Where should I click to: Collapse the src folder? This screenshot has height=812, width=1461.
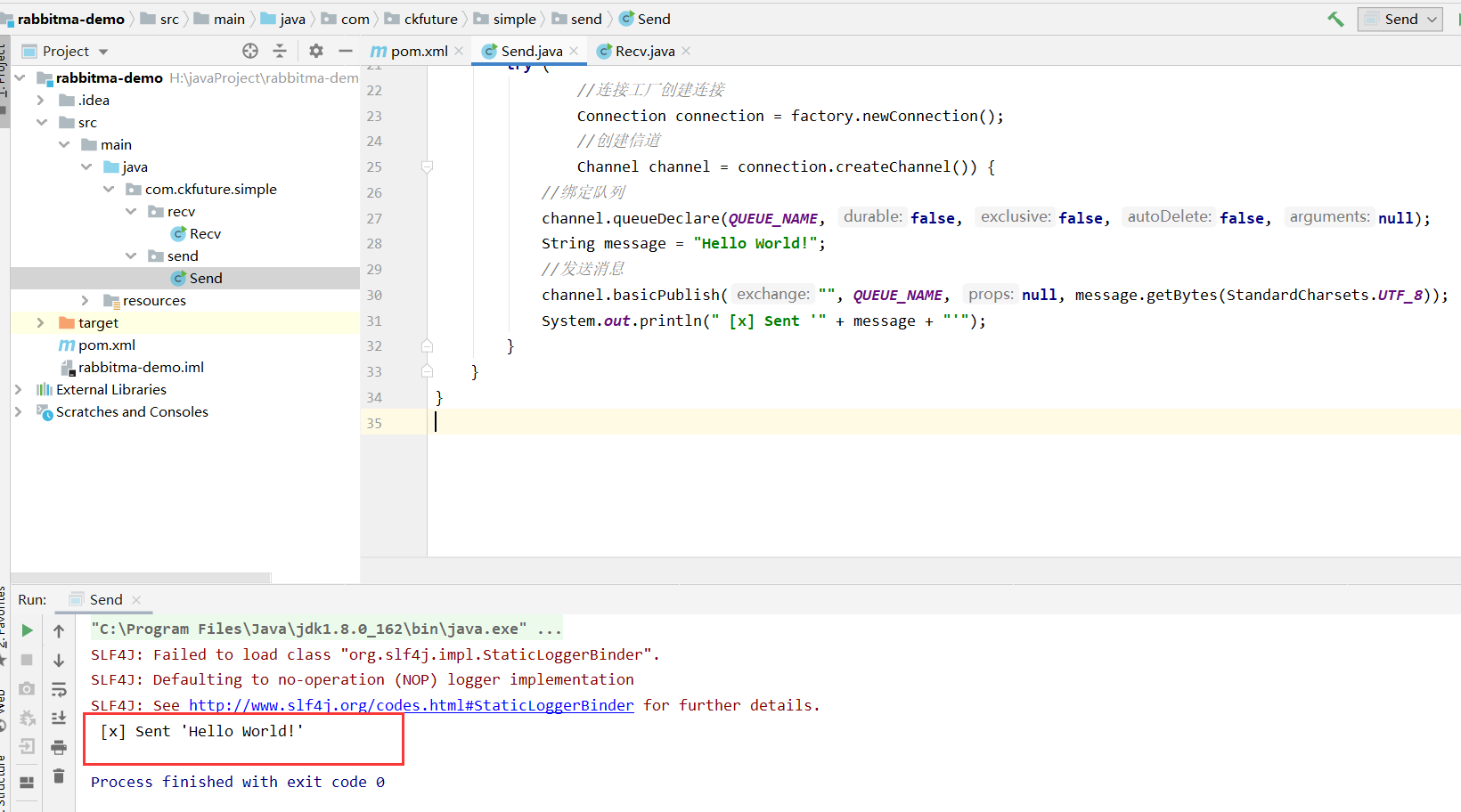click(x=41, y=122)
